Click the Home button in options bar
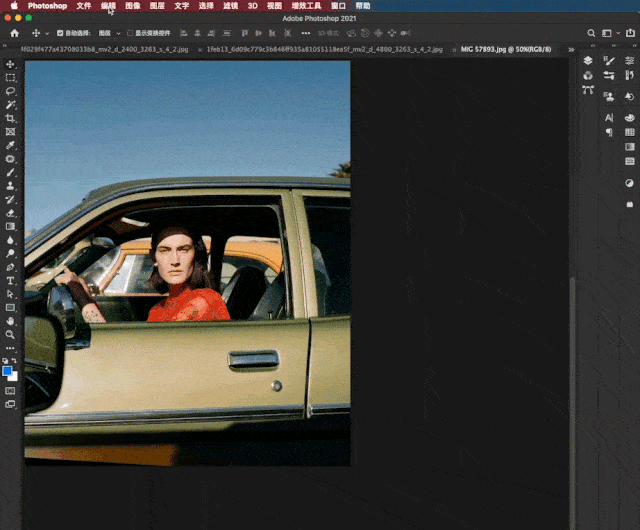Screen dimensions: 640x530 15,33
